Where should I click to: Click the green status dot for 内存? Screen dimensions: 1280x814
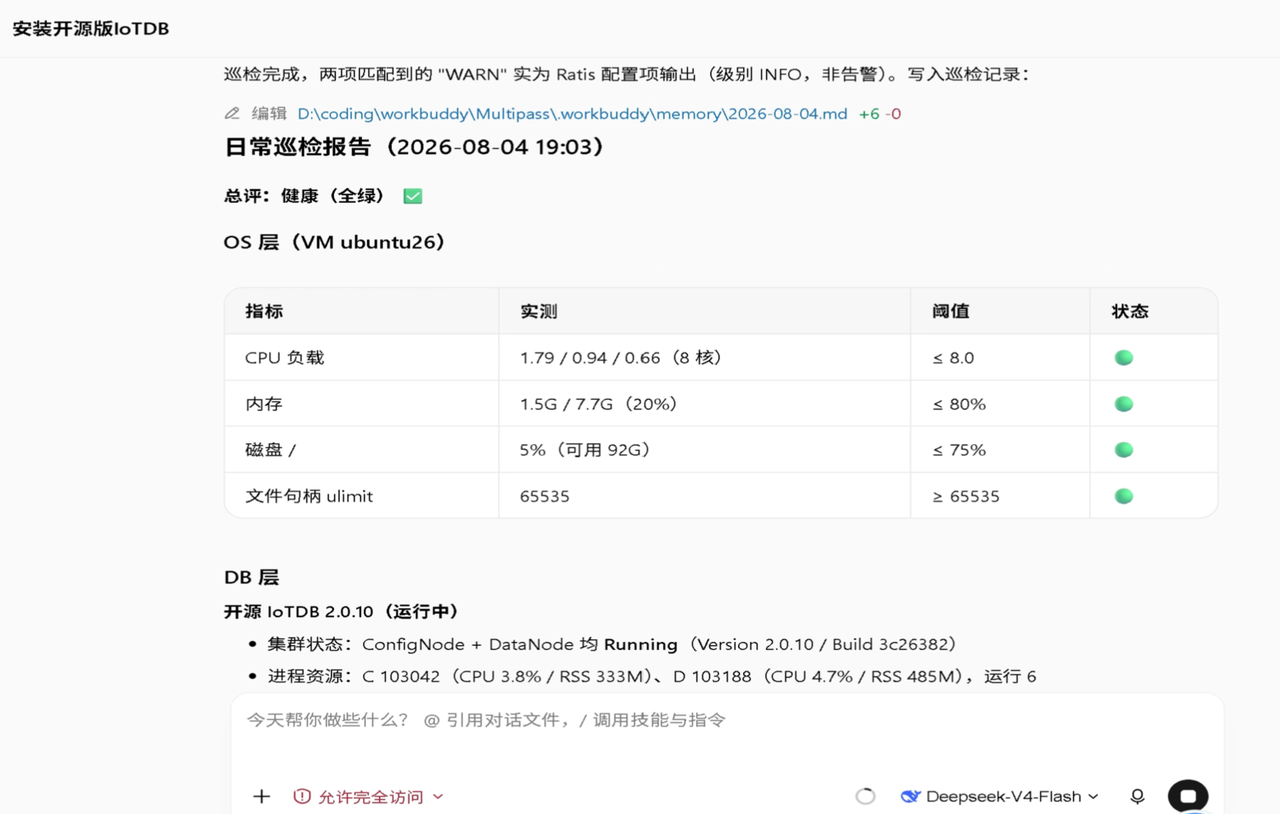click(x=1124, y=404)
